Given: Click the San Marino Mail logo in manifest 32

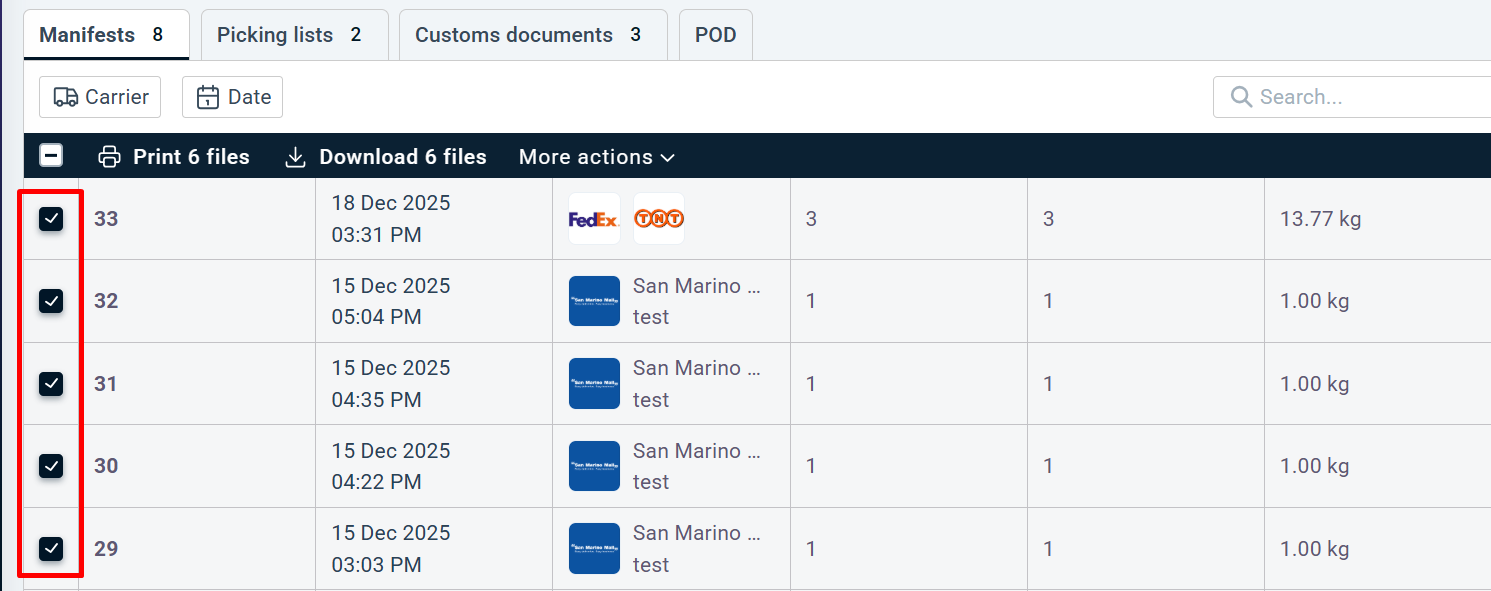Looking at the screenshot, I should pyautogui.click(x=594, y=301).
